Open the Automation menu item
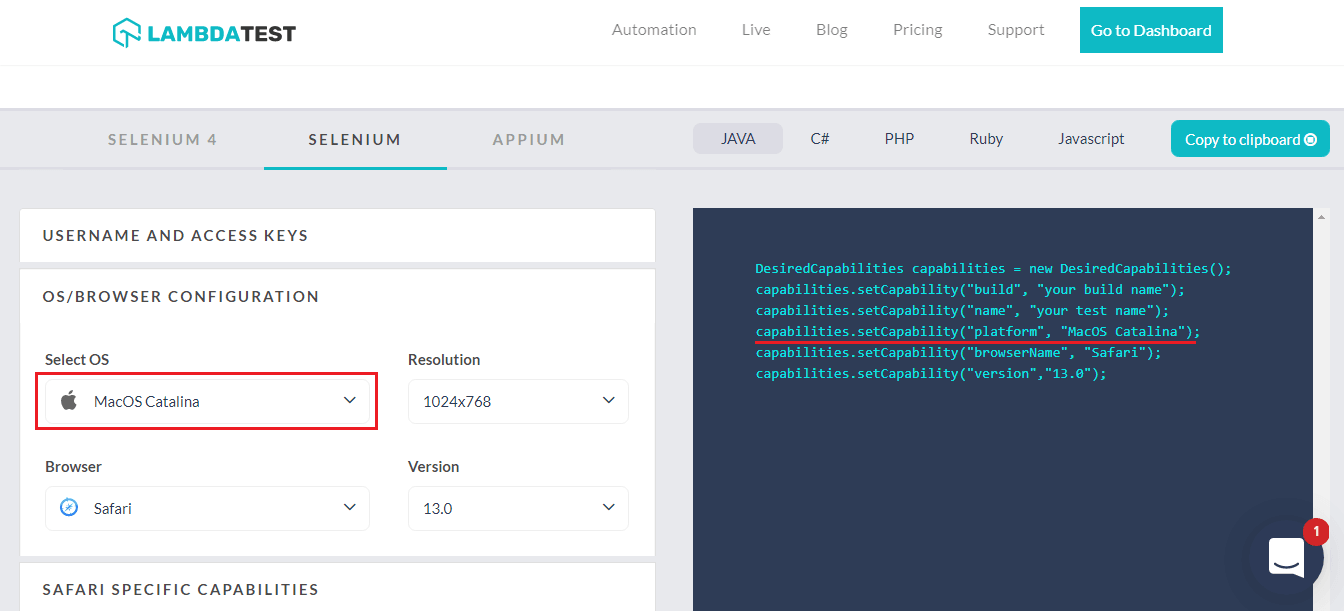This screenshot has width=1344, height=611. point(654,30)
